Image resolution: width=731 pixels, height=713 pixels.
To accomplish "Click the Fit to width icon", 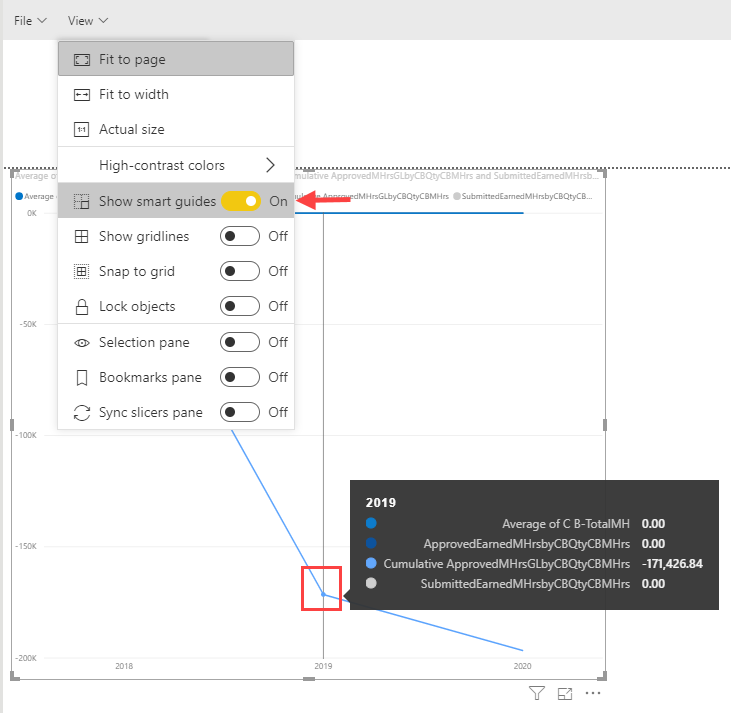I will click(82, 95).
